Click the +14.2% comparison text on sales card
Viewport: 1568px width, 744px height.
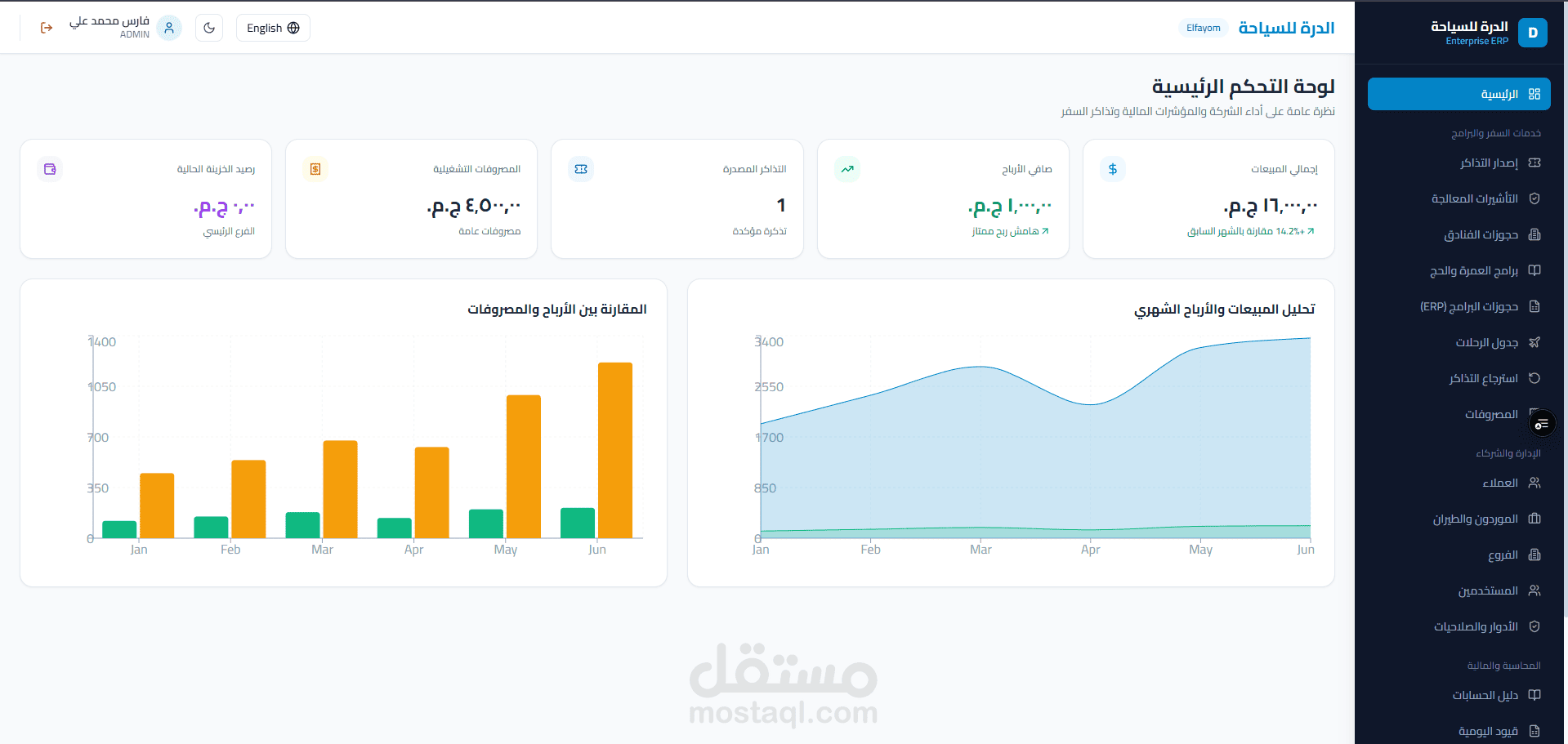(x=1251, y=231)
